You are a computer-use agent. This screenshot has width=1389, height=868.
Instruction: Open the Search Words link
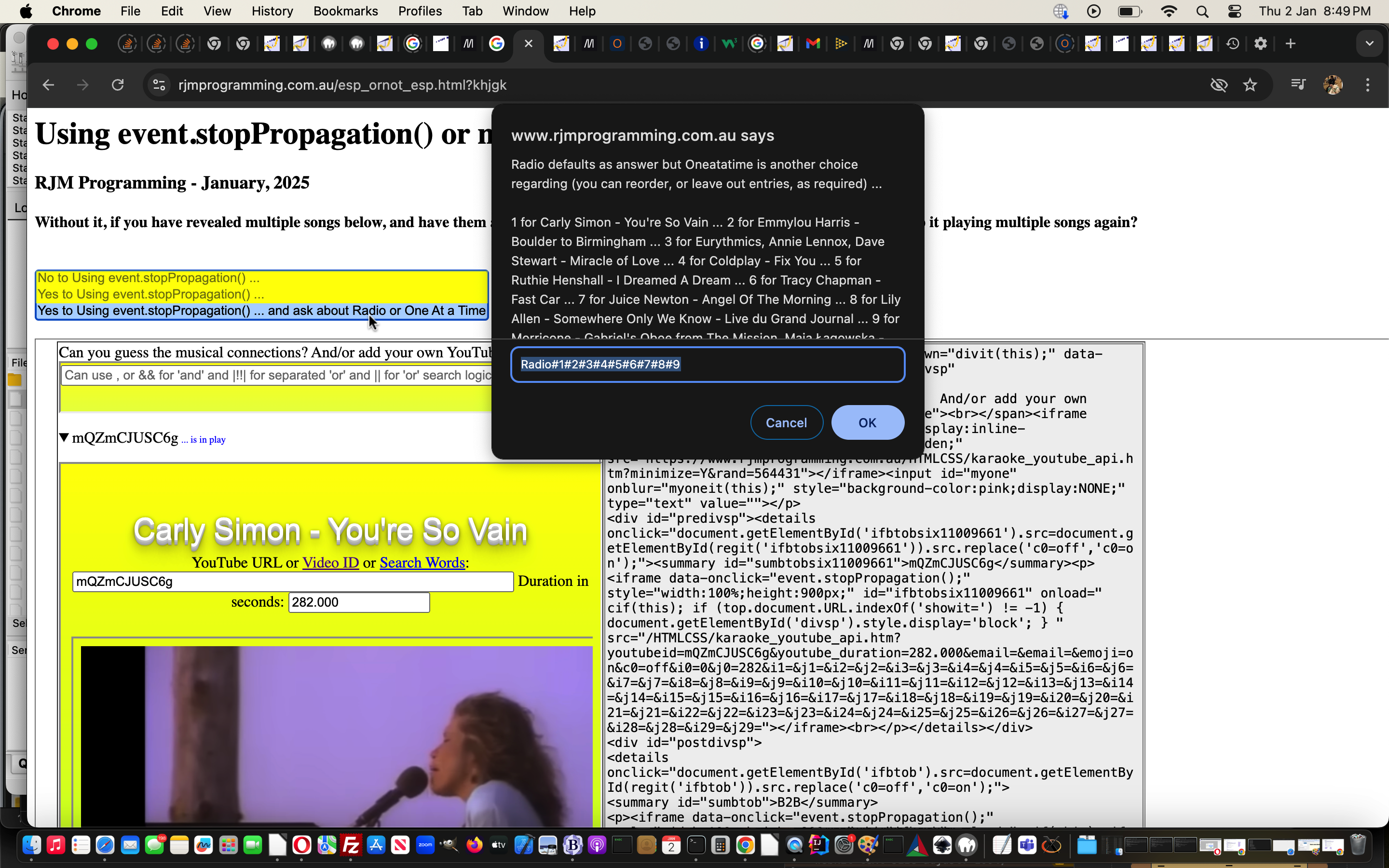(x=422, y=563)
